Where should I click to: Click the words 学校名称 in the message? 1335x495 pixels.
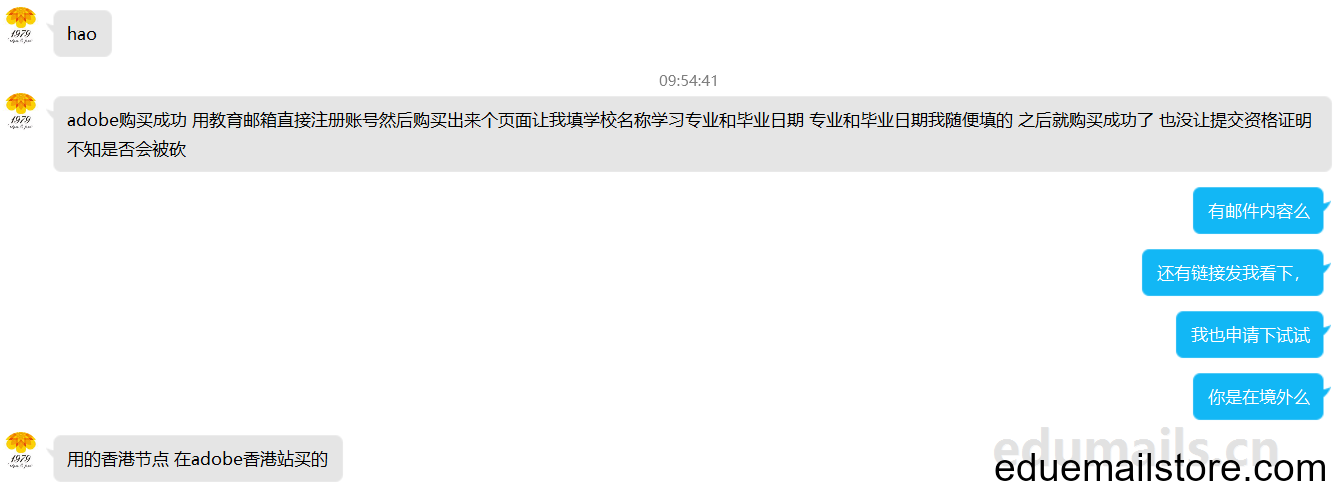tap(616, 121)
